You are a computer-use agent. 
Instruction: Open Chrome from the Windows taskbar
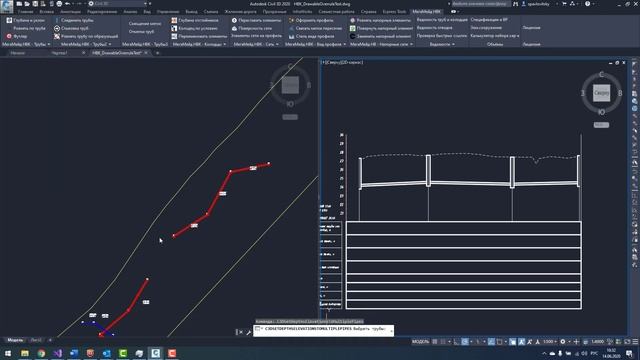point(41,353)
